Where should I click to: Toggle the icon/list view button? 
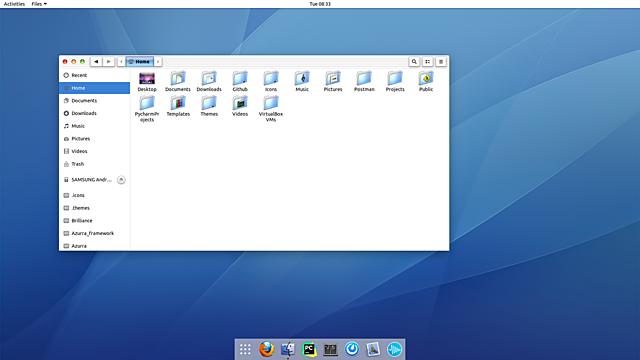tap(427, 62)
